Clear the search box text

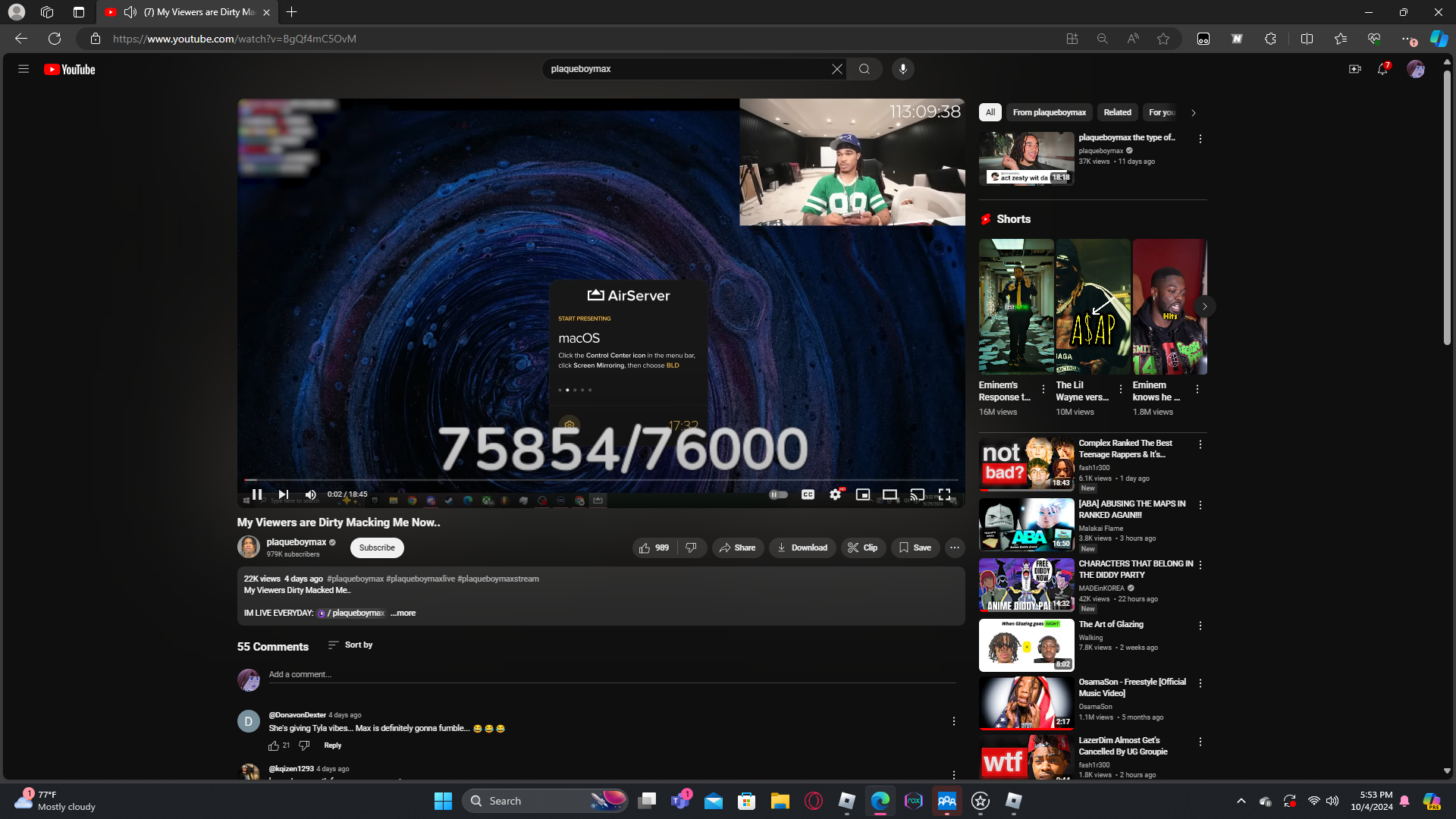(836, 69)
